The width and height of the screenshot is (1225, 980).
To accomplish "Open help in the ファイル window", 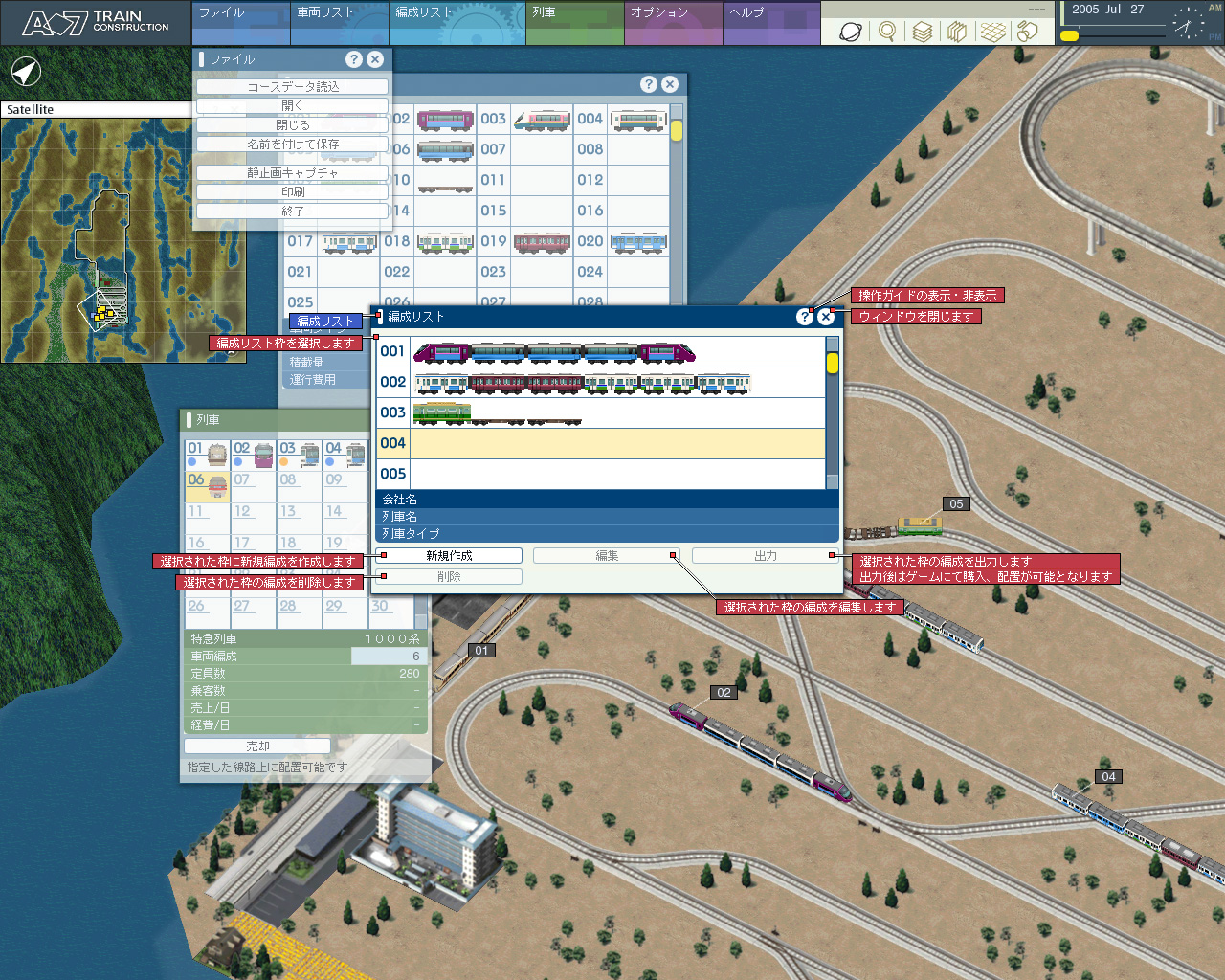I will tap(354, 59).
